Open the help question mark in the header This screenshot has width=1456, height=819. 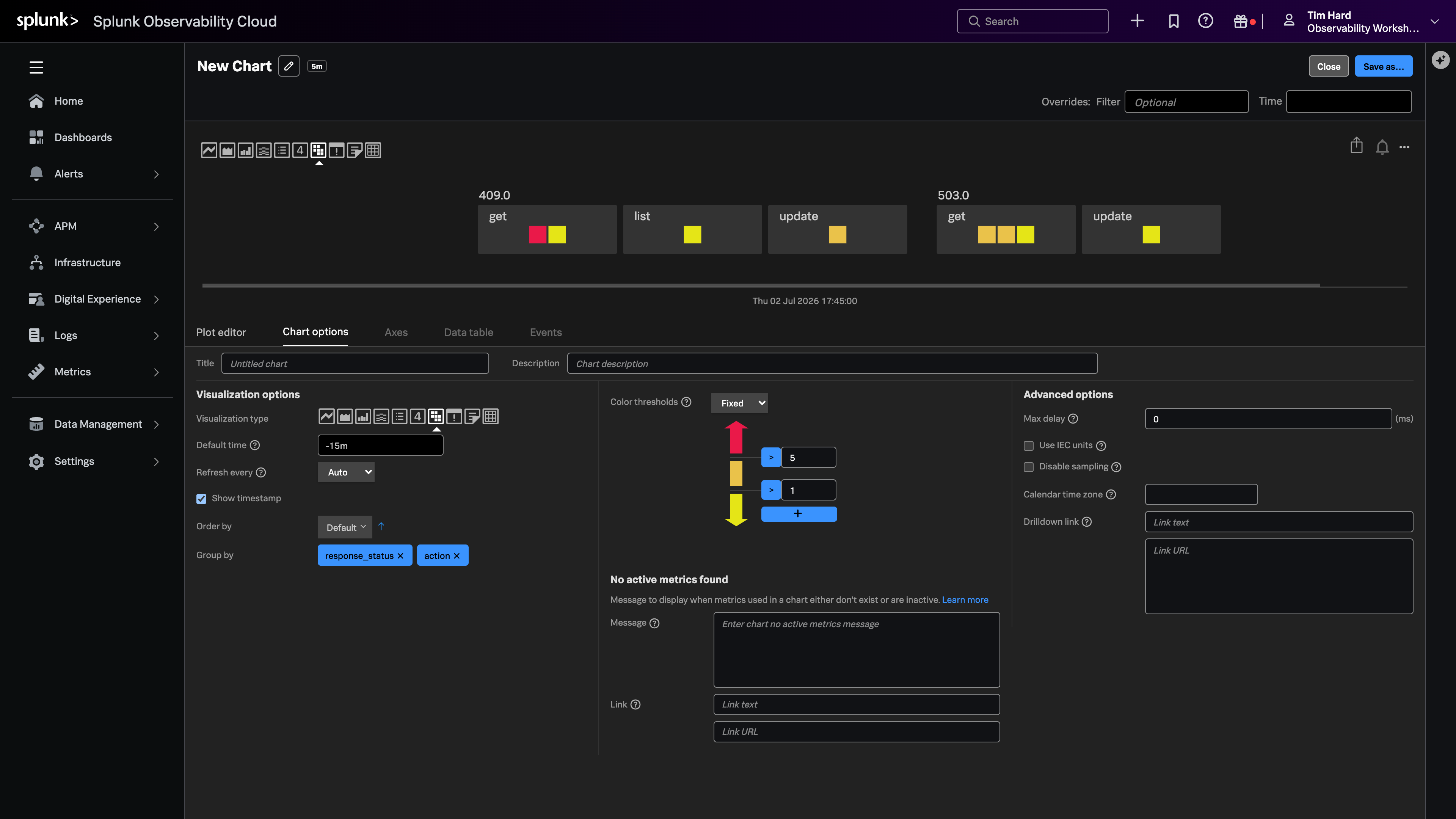(1206, 21)
